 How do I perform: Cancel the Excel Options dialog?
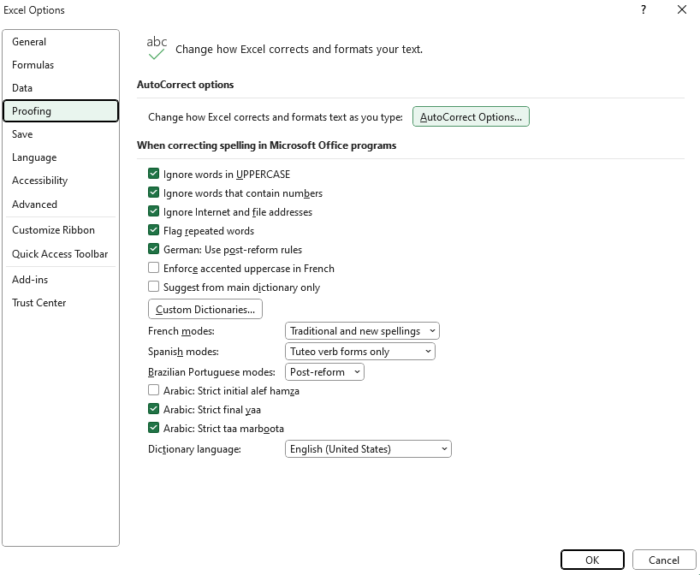[664, 560]
